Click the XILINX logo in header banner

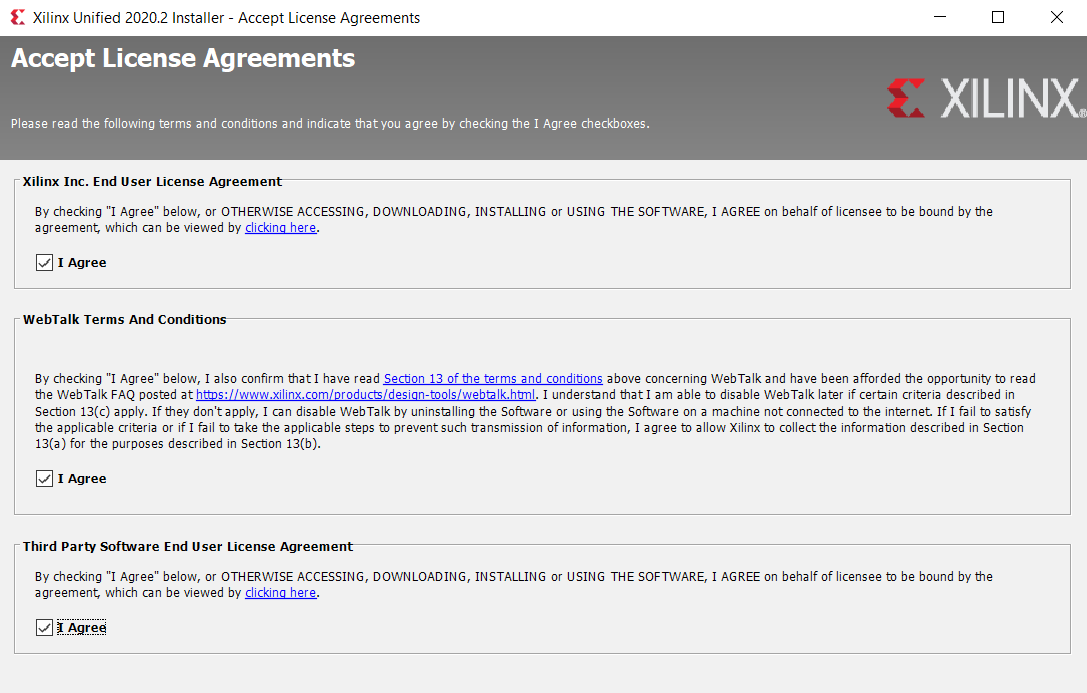click(x=986, y=98)
